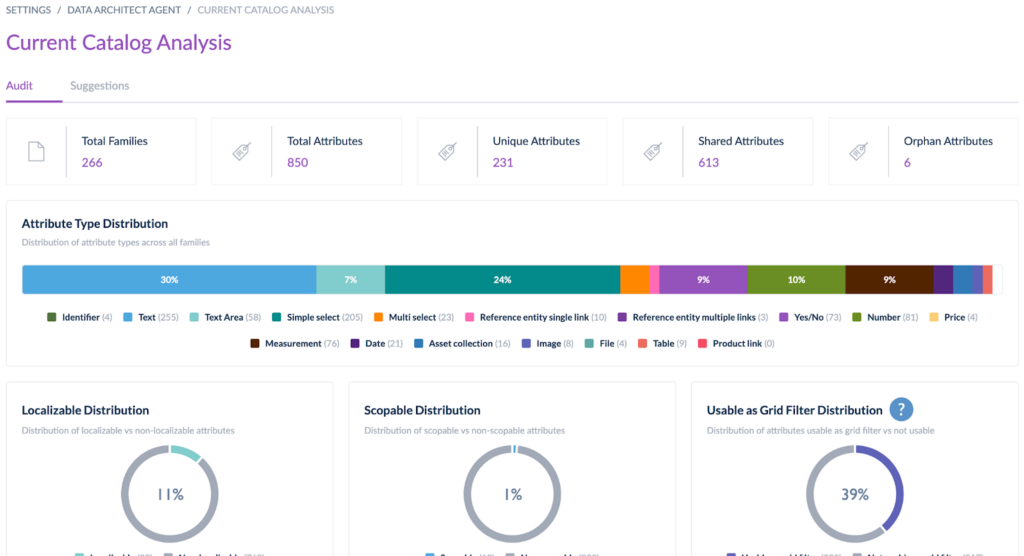Switch to the Suggestions tab
1024x556 pixels.
(x=99, y=86)
